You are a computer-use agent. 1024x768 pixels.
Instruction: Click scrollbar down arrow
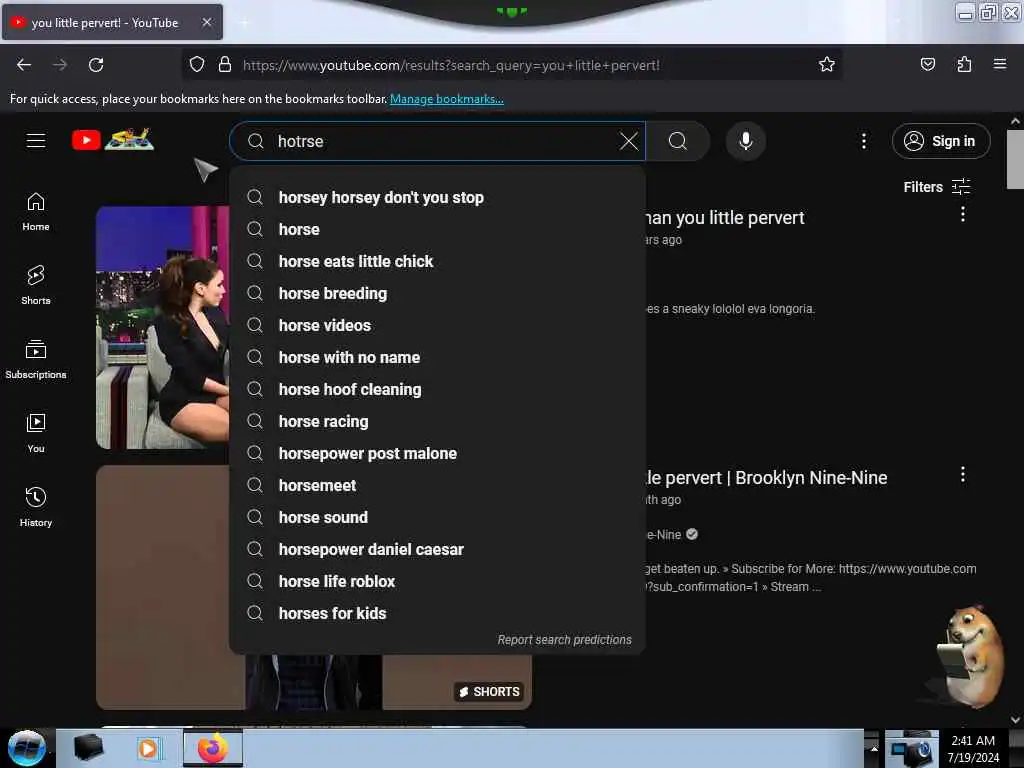1014,720
